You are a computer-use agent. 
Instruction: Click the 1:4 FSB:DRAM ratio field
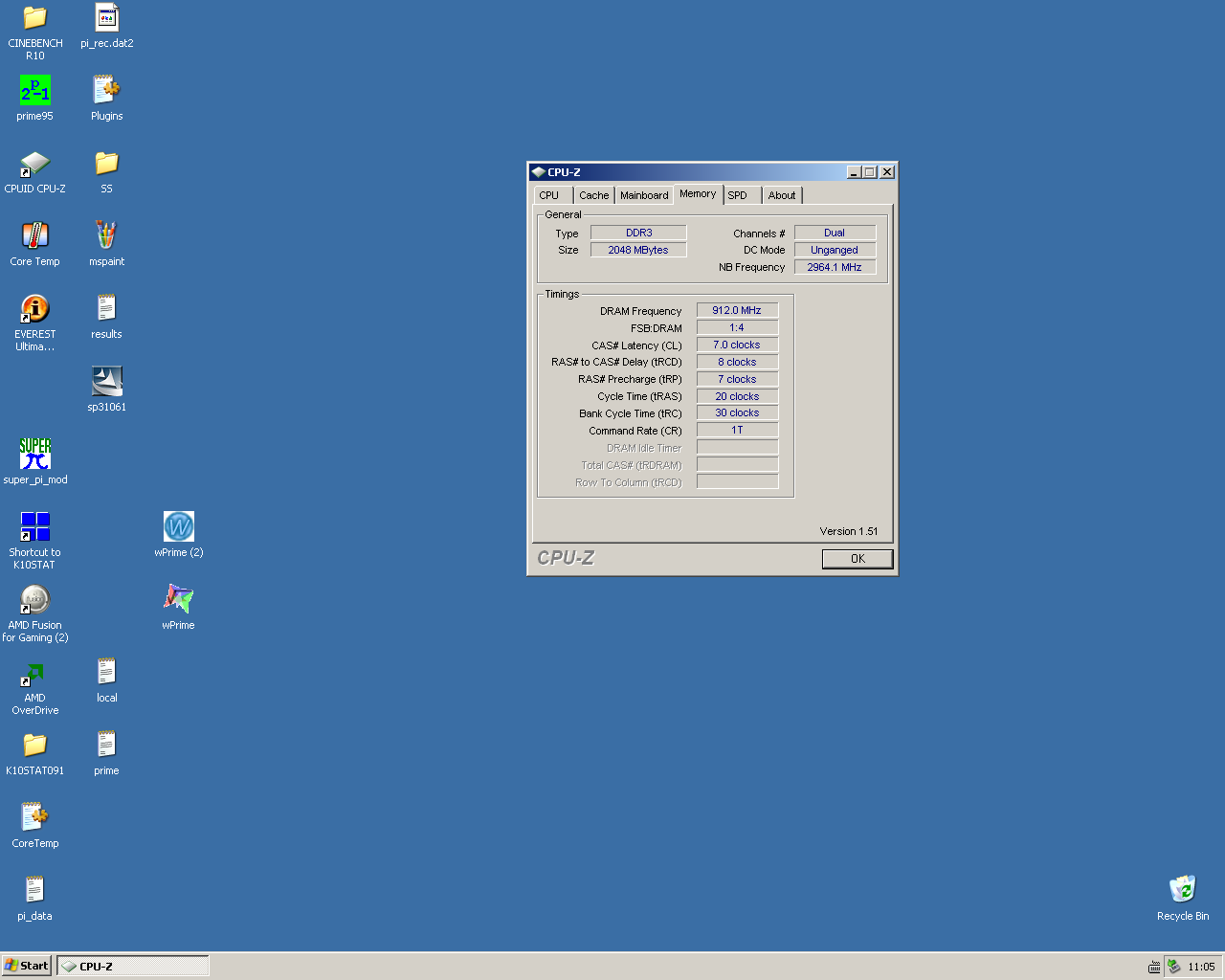(737, 327)
